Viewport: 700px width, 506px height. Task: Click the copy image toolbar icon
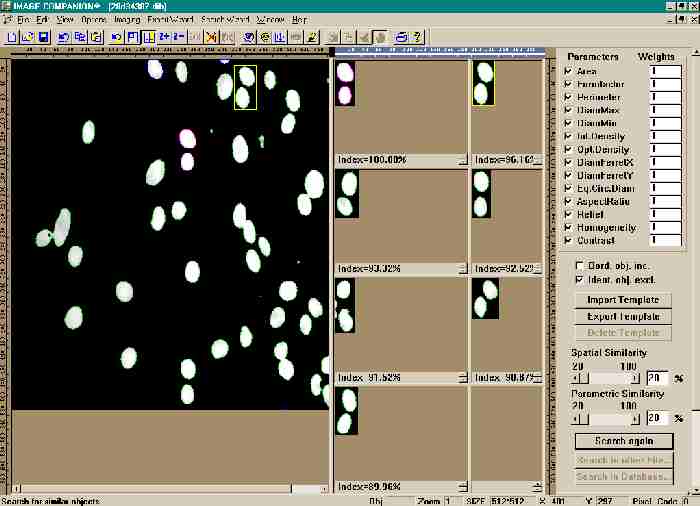[x=80, y=37]
